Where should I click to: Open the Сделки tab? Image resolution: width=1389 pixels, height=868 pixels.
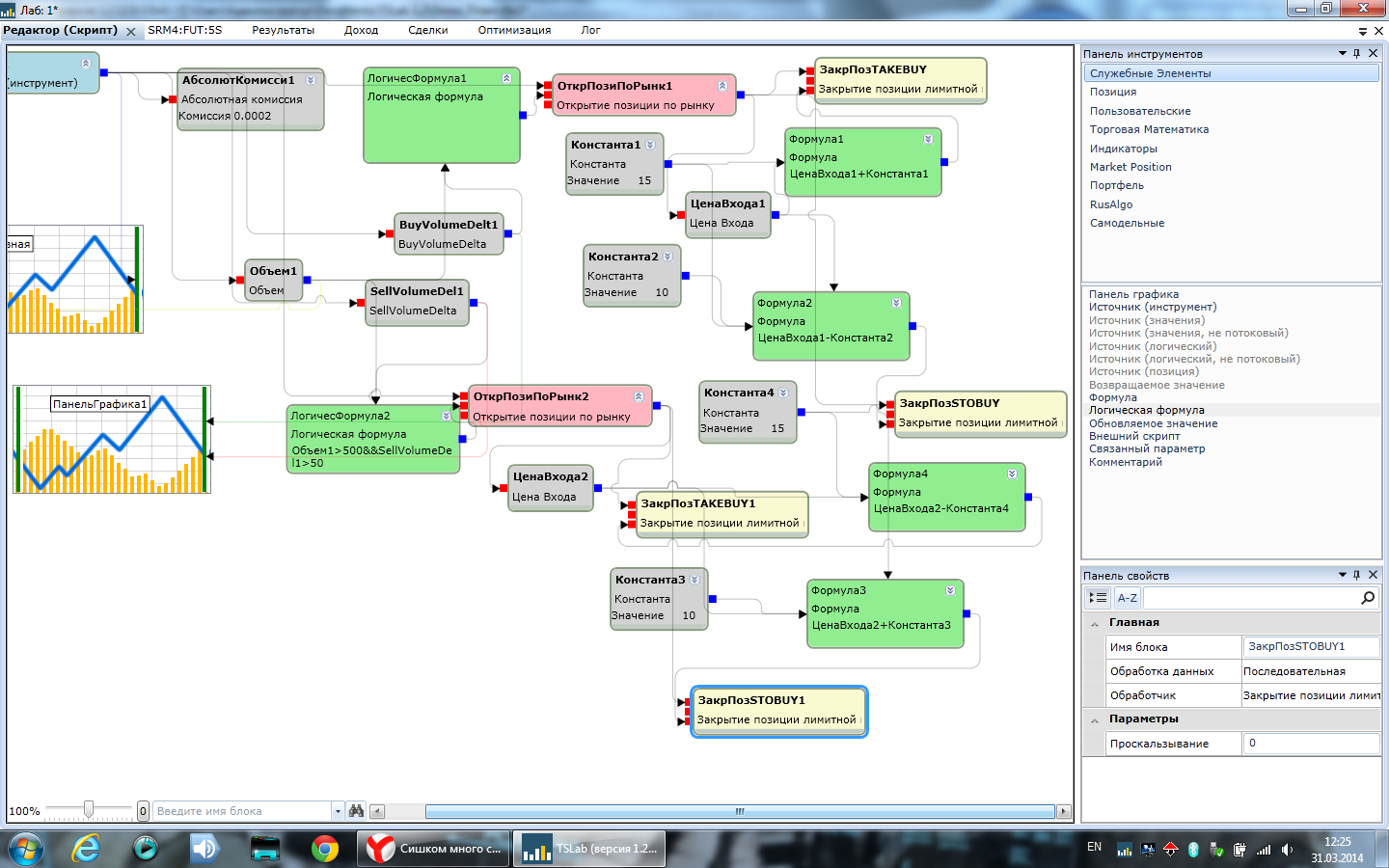[x=428, y=30]
